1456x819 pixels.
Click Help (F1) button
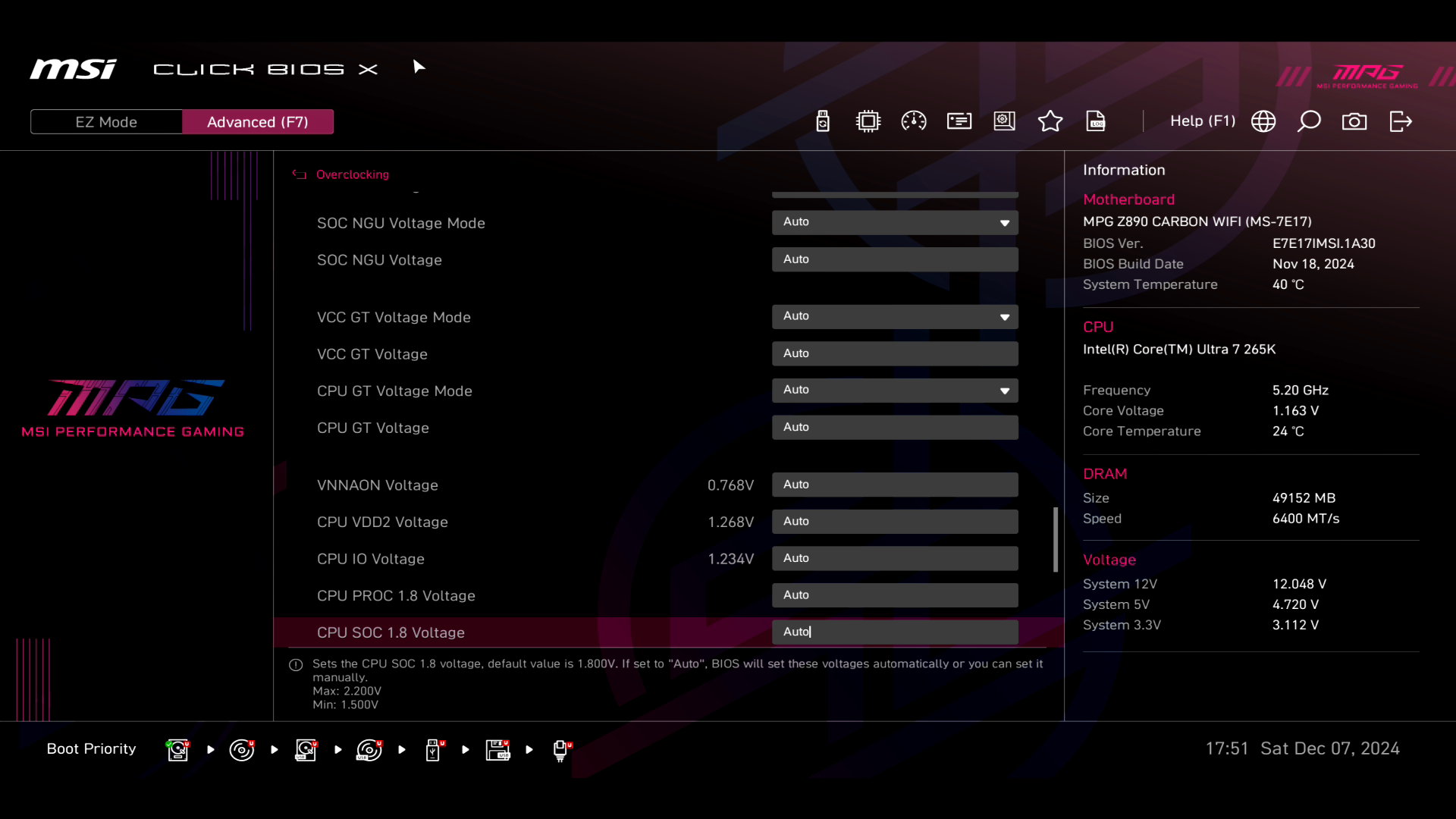pos(1203,121)
